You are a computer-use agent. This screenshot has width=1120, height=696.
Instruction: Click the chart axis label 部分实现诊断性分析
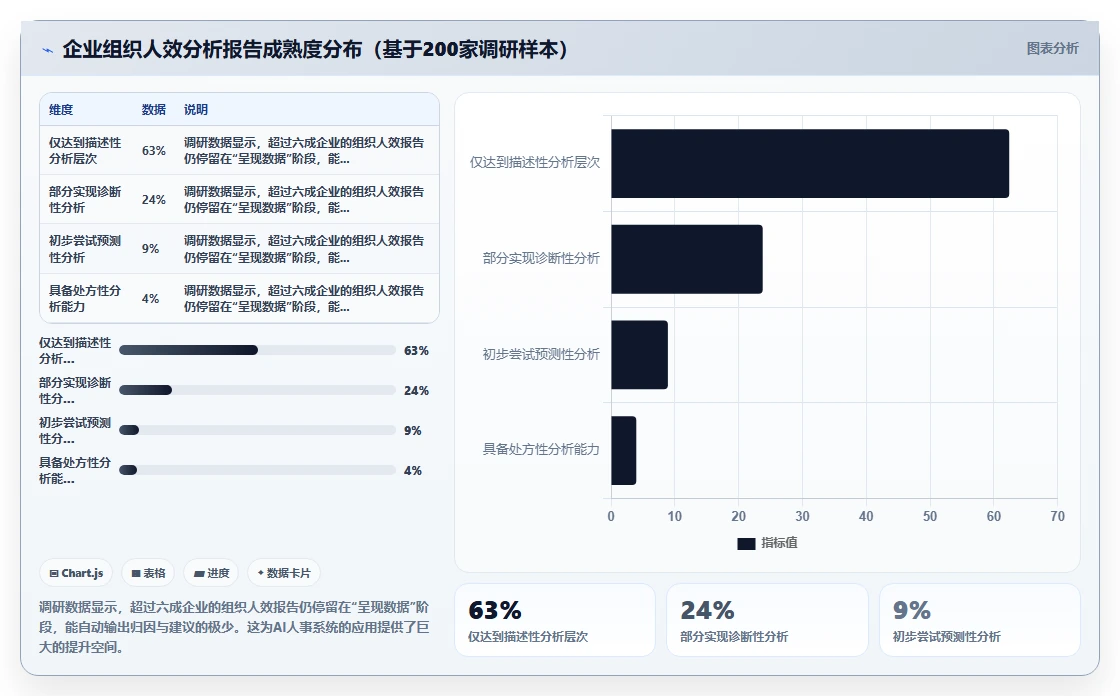pos(541,259)
